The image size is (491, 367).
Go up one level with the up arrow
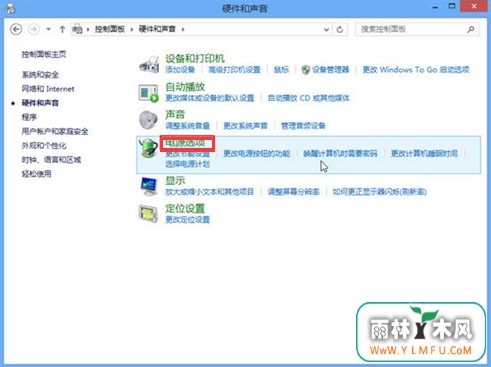pos(62,29)
